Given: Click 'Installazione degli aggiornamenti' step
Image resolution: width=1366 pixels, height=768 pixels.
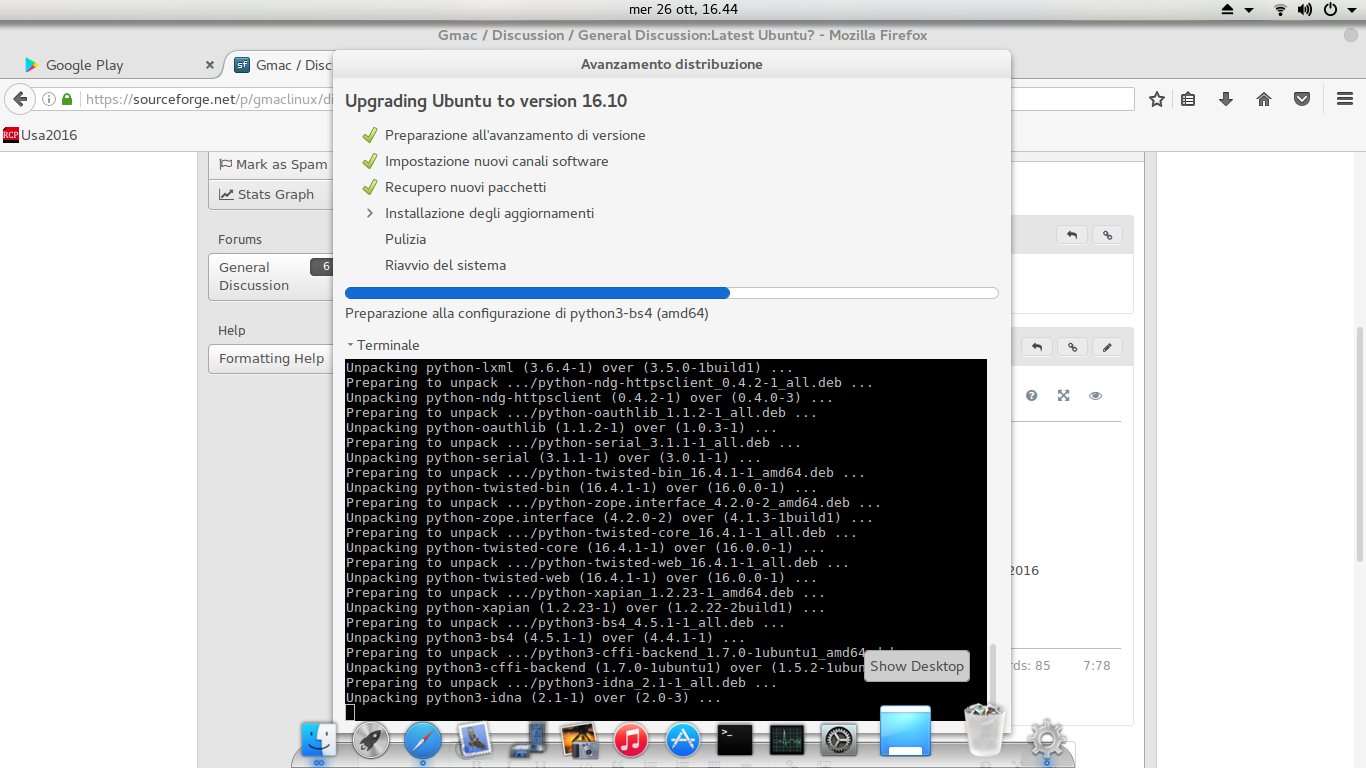Looking at the screenshot, I should (489, 213).
